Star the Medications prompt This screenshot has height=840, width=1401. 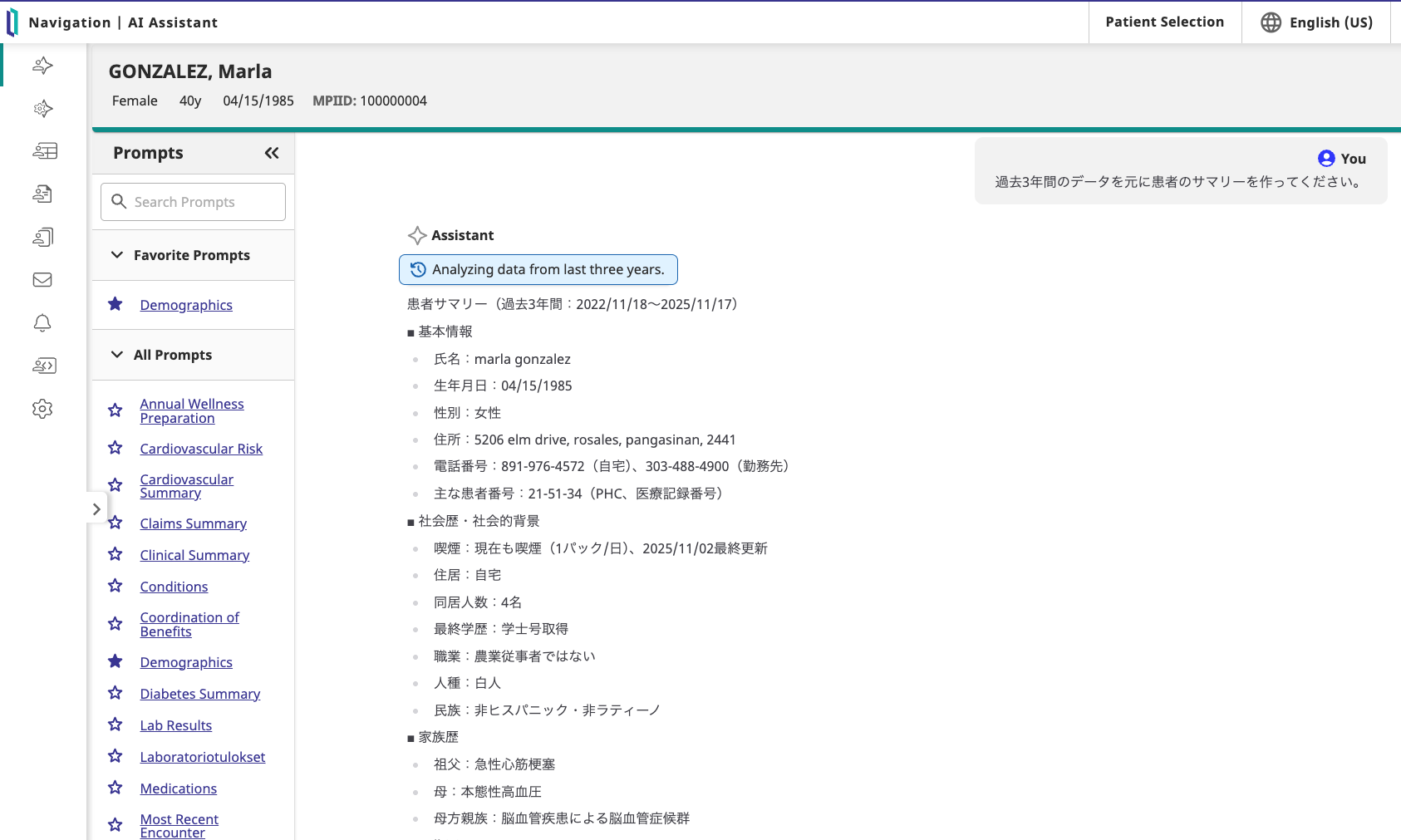point(115,788)
